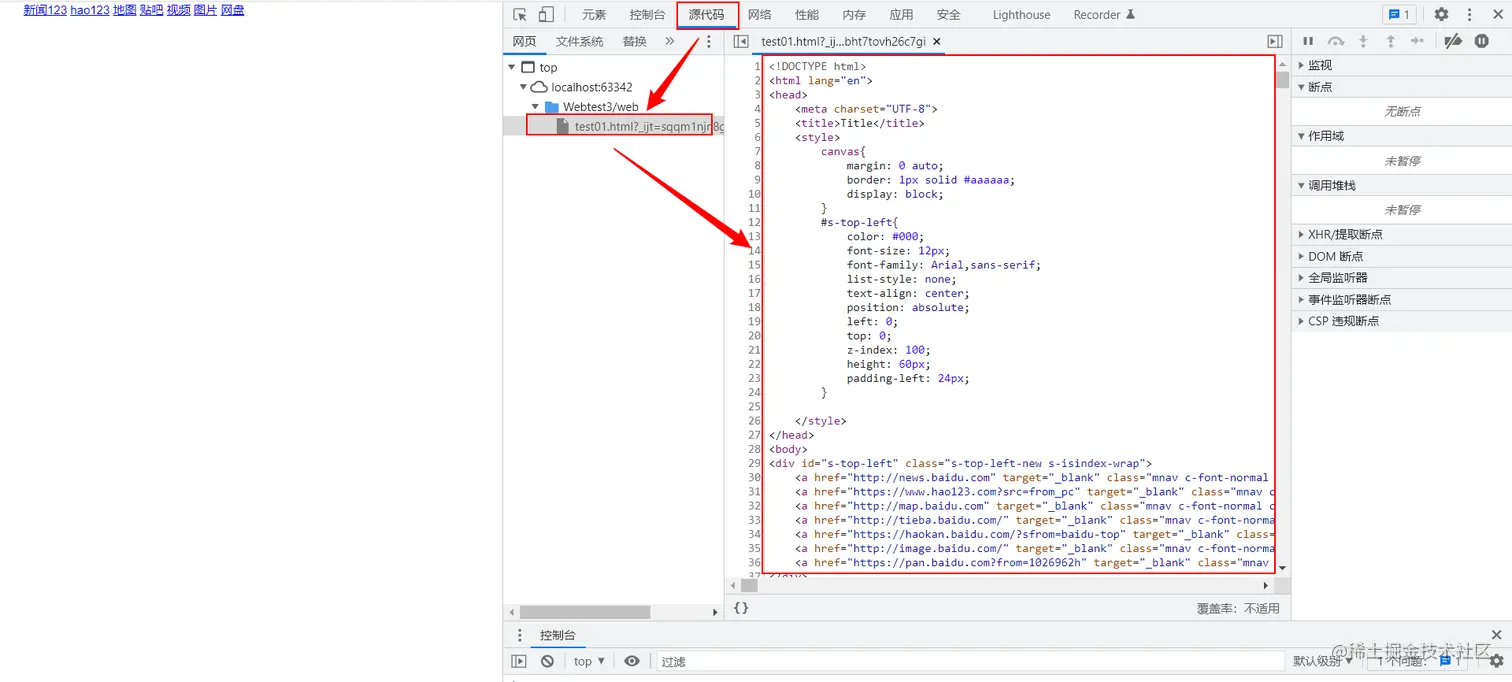
Task: Switch to the 控制台 tab in top bar
Action: [647, 15]
